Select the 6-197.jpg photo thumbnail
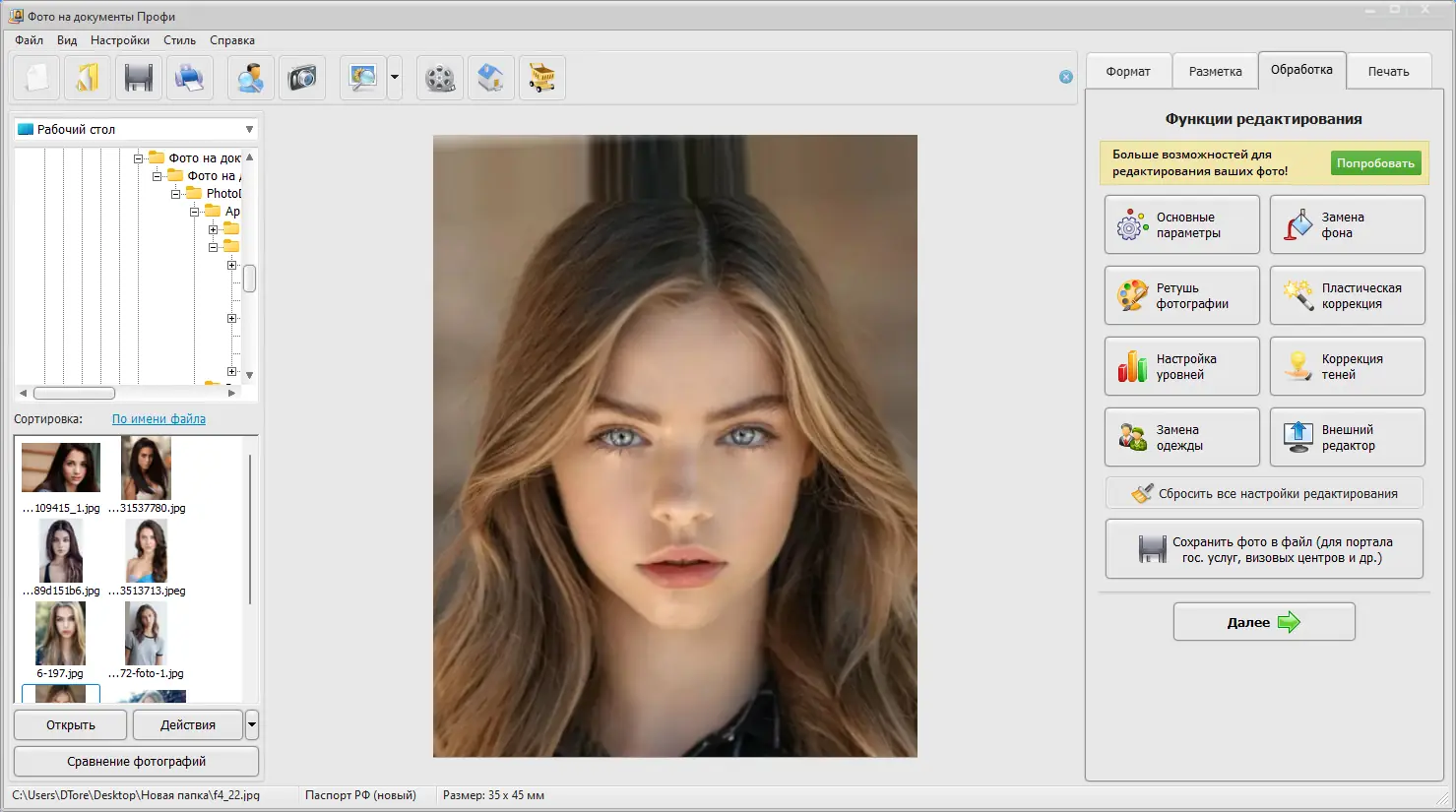 pos(60,635)
